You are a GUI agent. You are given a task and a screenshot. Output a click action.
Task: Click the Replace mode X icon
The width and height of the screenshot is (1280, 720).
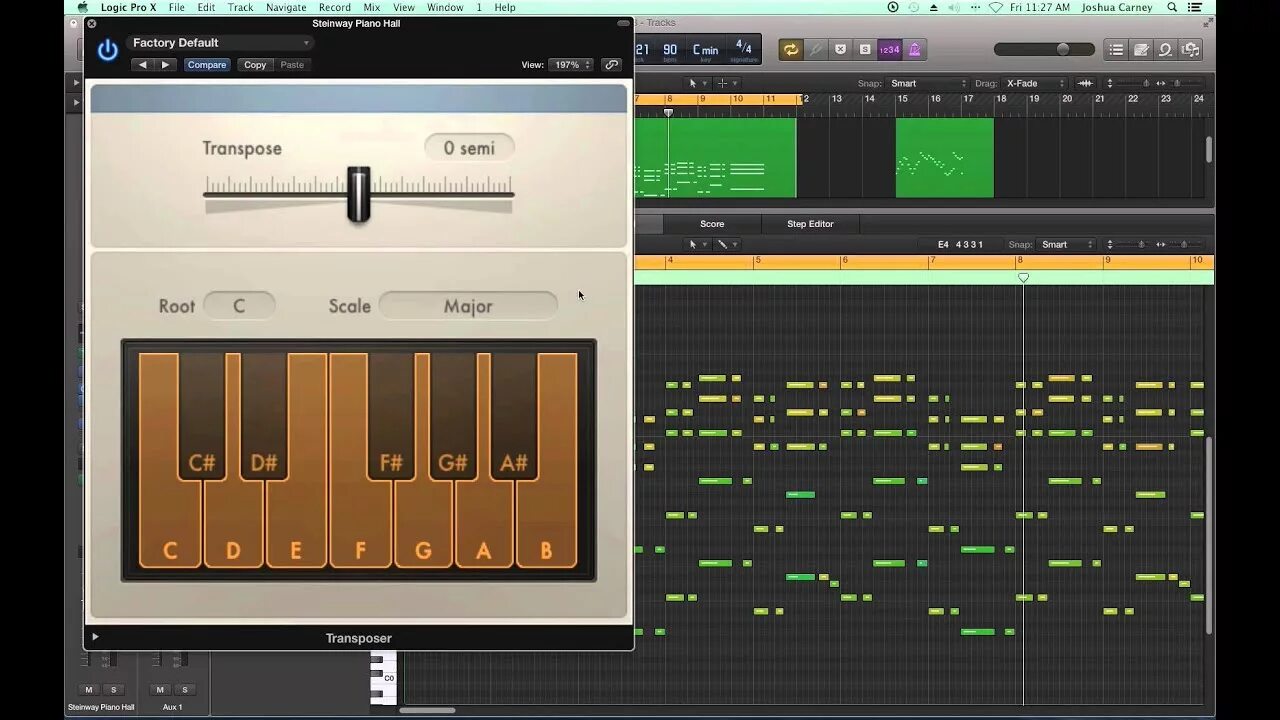(840, 49)
